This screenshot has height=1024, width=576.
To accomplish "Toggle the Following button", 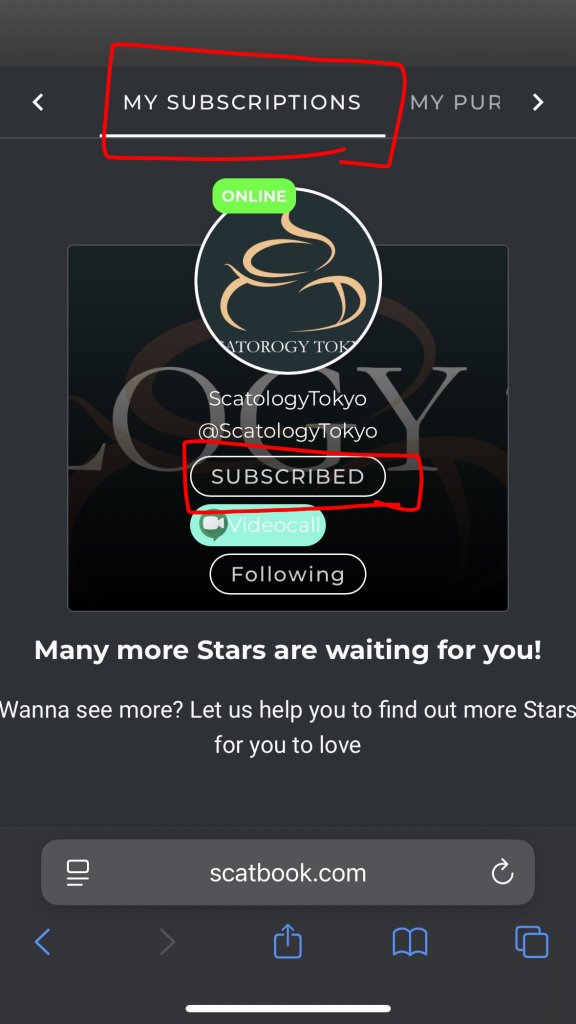I will [x=287, y=574].
